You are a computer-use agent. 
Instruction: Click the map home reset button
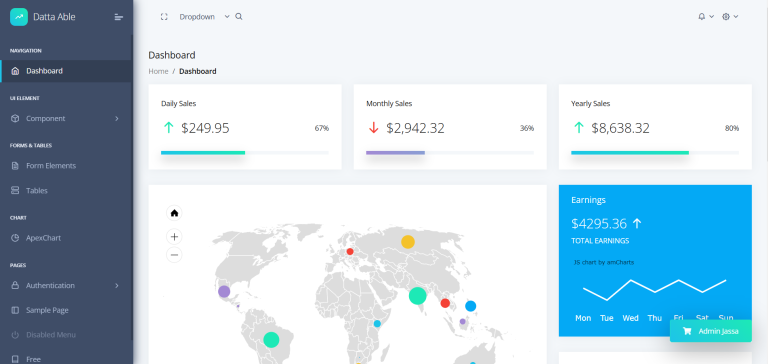point(174,213)
